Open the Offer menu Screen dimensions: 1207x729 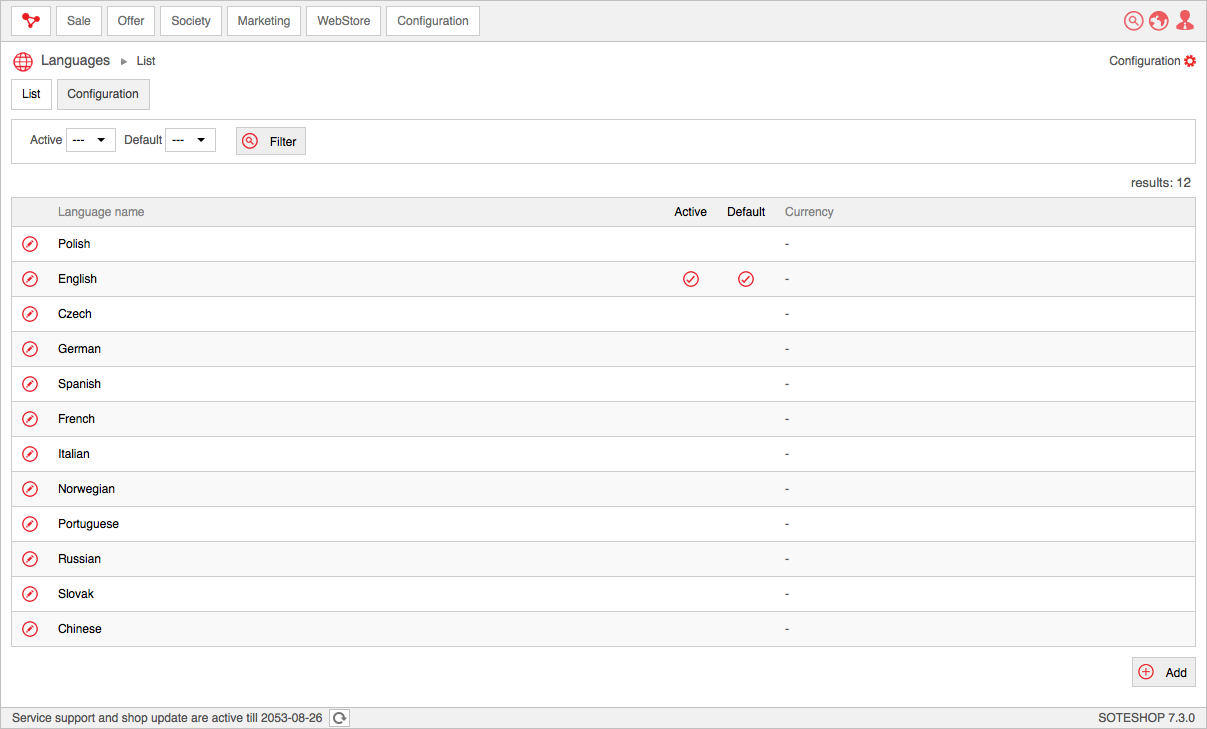point(131,21)
